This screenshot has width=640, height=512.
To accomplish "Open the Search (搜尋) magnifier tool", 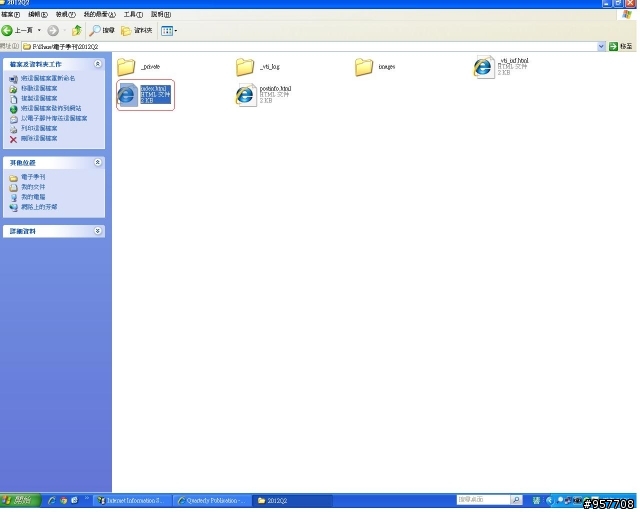I will (102, 30).
